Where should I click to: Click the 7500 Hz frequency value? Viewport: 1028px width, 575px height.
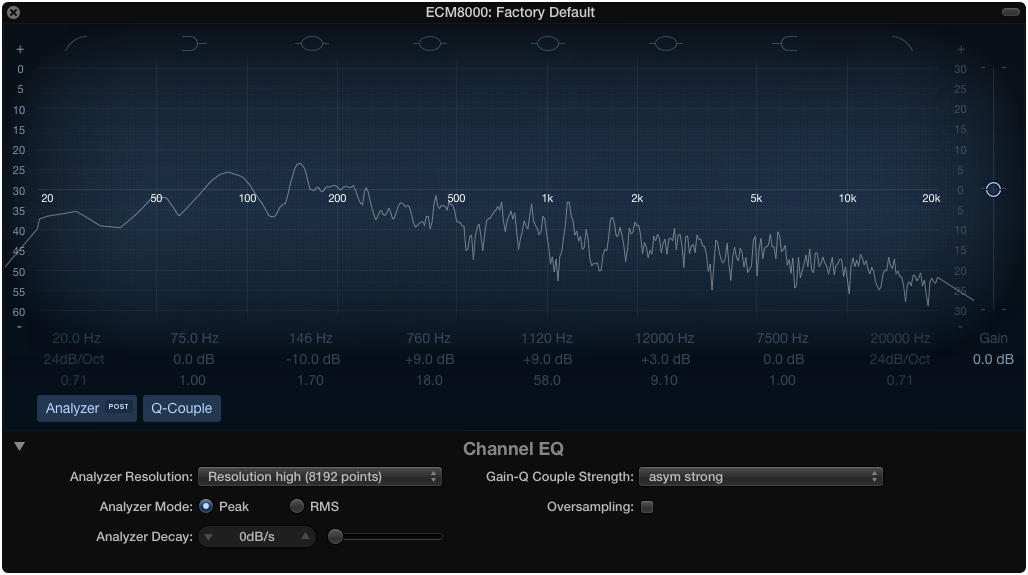point(782,338)
